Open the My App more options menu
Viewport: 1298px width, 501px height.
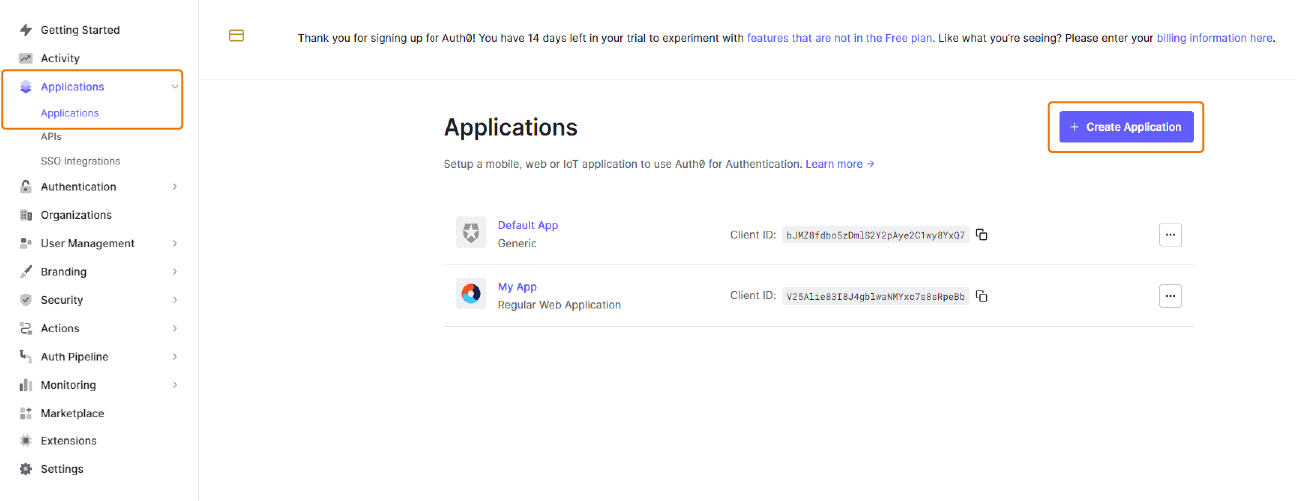click(x=1170, y=295)
